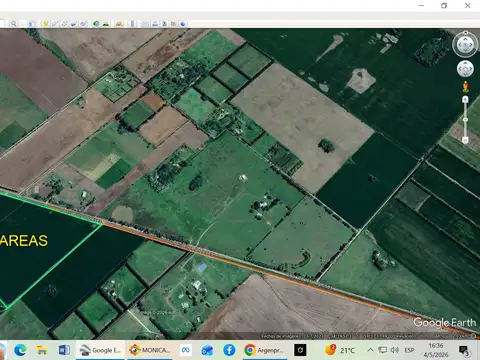Pick up the Street View pegman
The width and height of the screenshot is (480, 360).
point(466,87)
